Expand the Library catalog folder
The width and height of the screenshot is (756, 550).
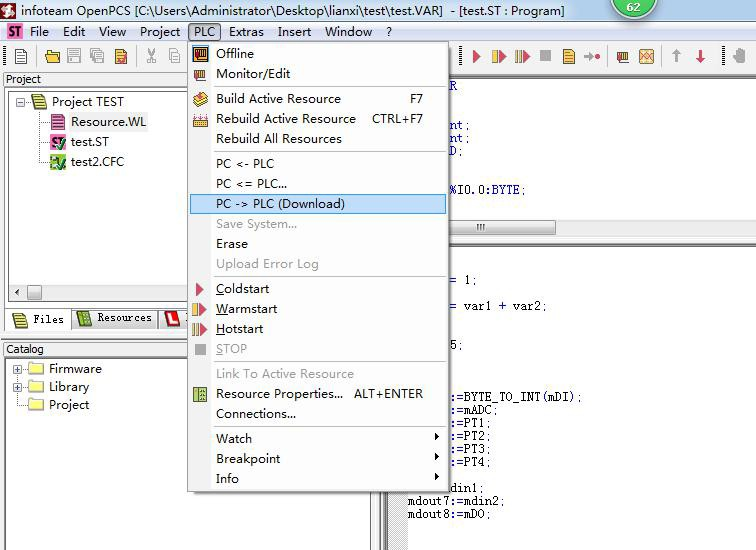[18, 387]
